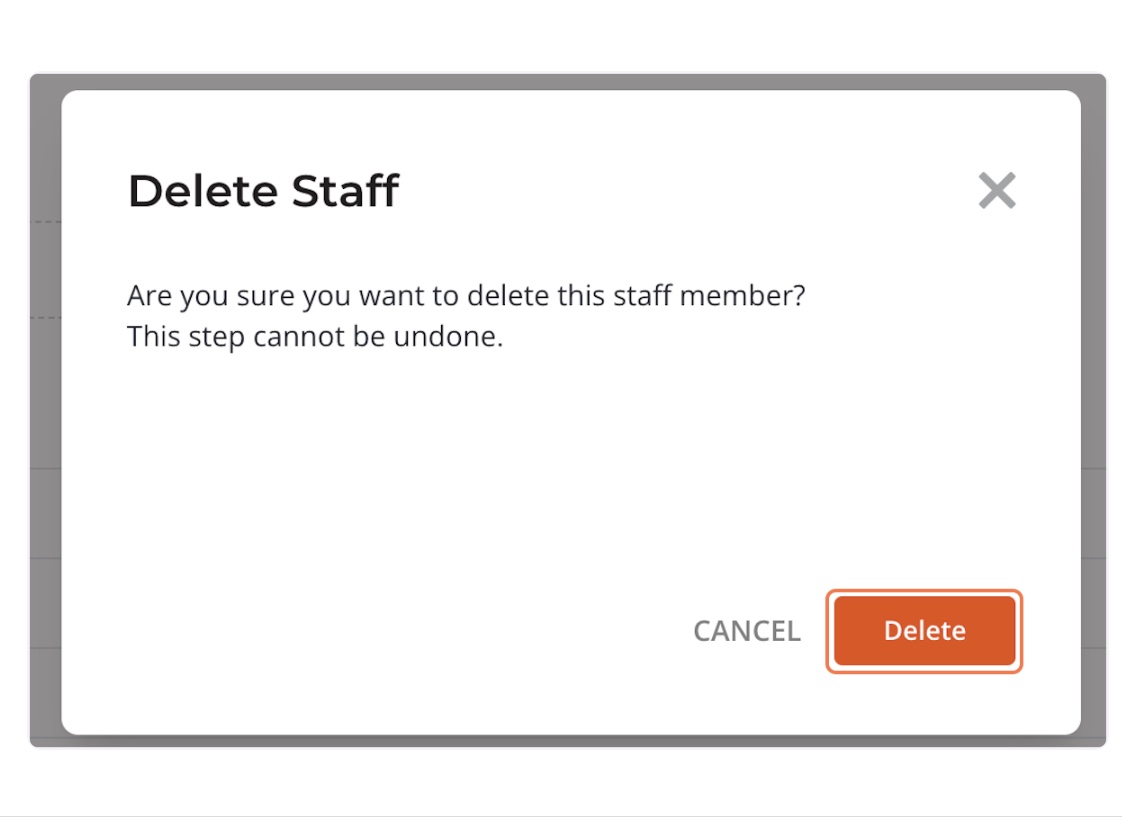Click the "Delete Staff" dialog heading
Viewport: 1122px width, 818px height.
(264, 191)
